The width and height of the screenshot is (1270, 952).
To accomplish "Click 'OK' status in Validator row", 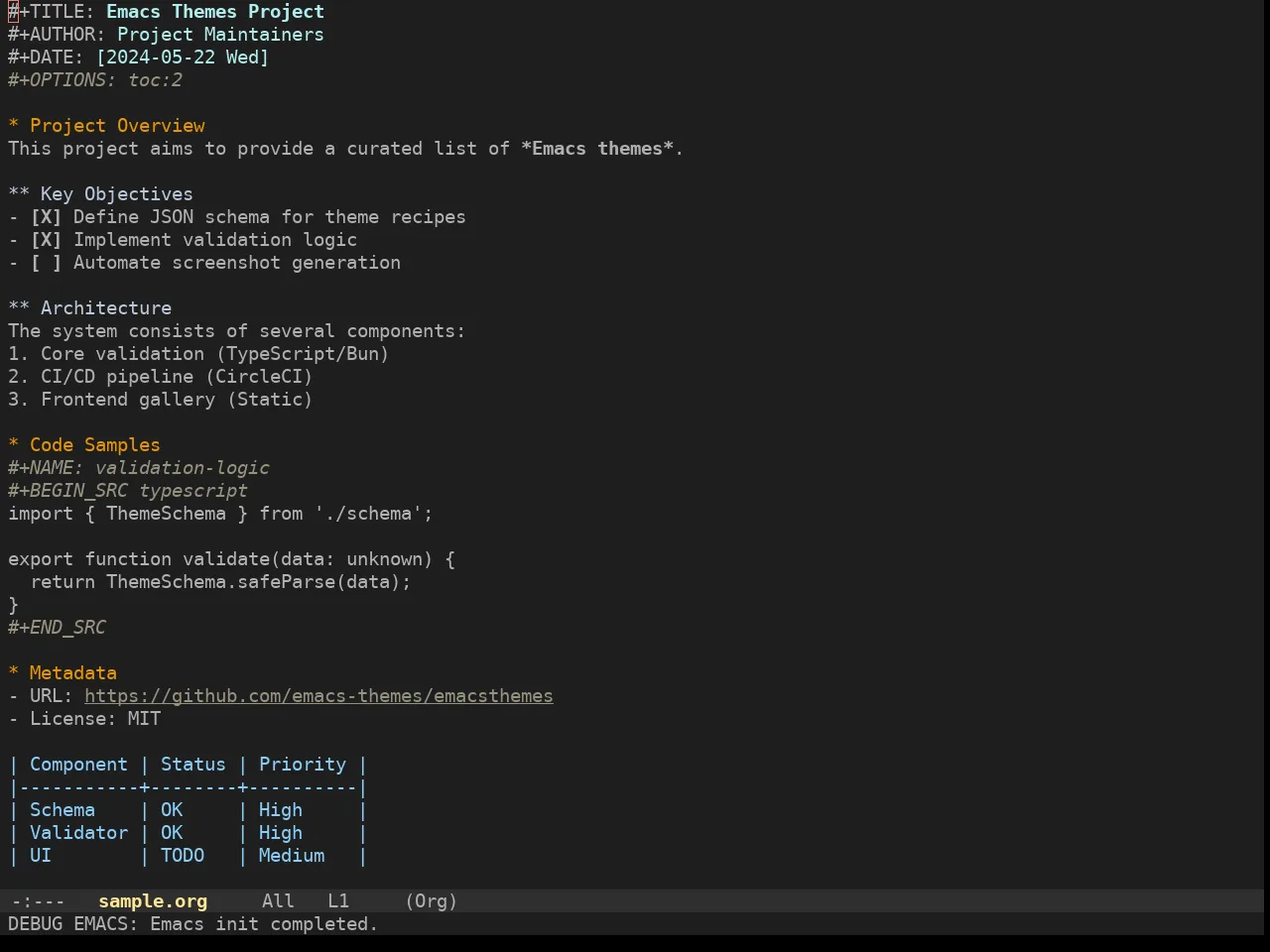I will [172, 833].
